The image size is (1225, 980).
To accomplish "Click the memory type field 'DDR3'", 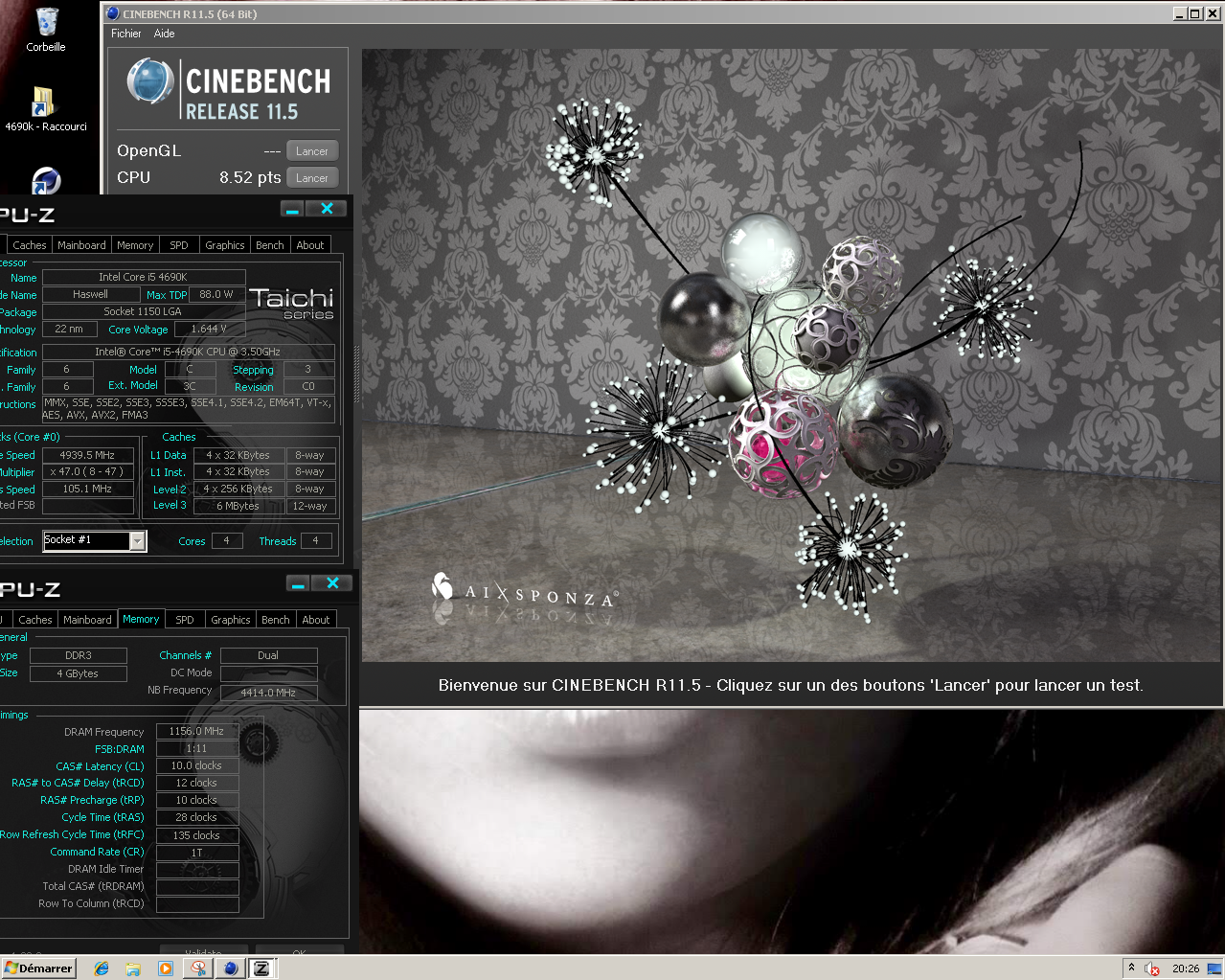I will click(79, 655).
